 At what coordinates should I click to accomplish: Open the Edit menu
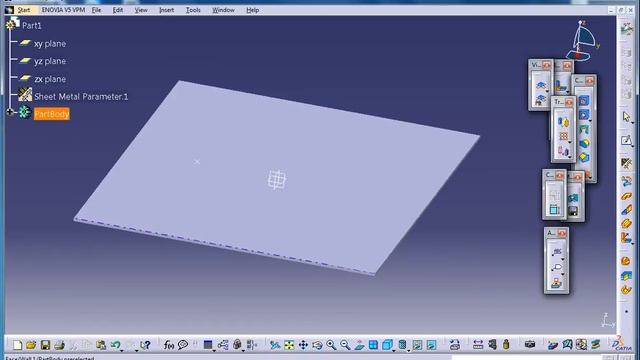[x=118, y=10]
